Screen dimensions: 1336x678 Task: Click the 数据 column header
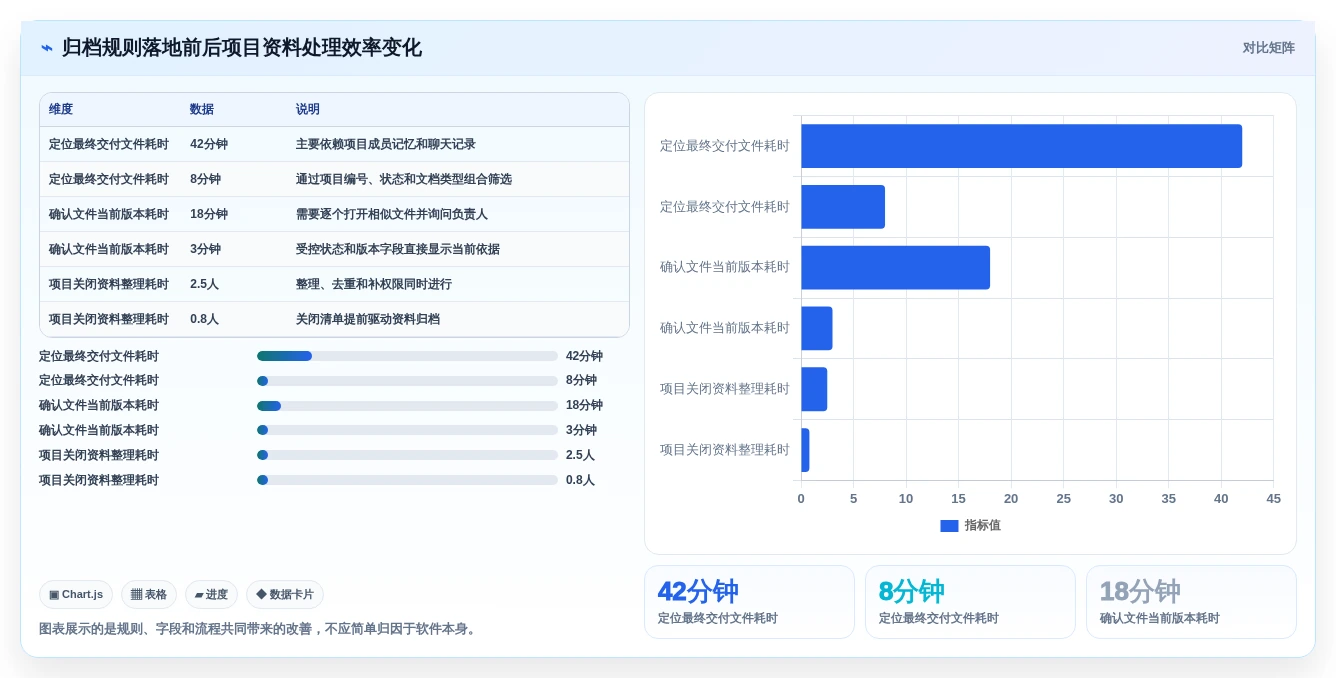[x=202, y=109]
